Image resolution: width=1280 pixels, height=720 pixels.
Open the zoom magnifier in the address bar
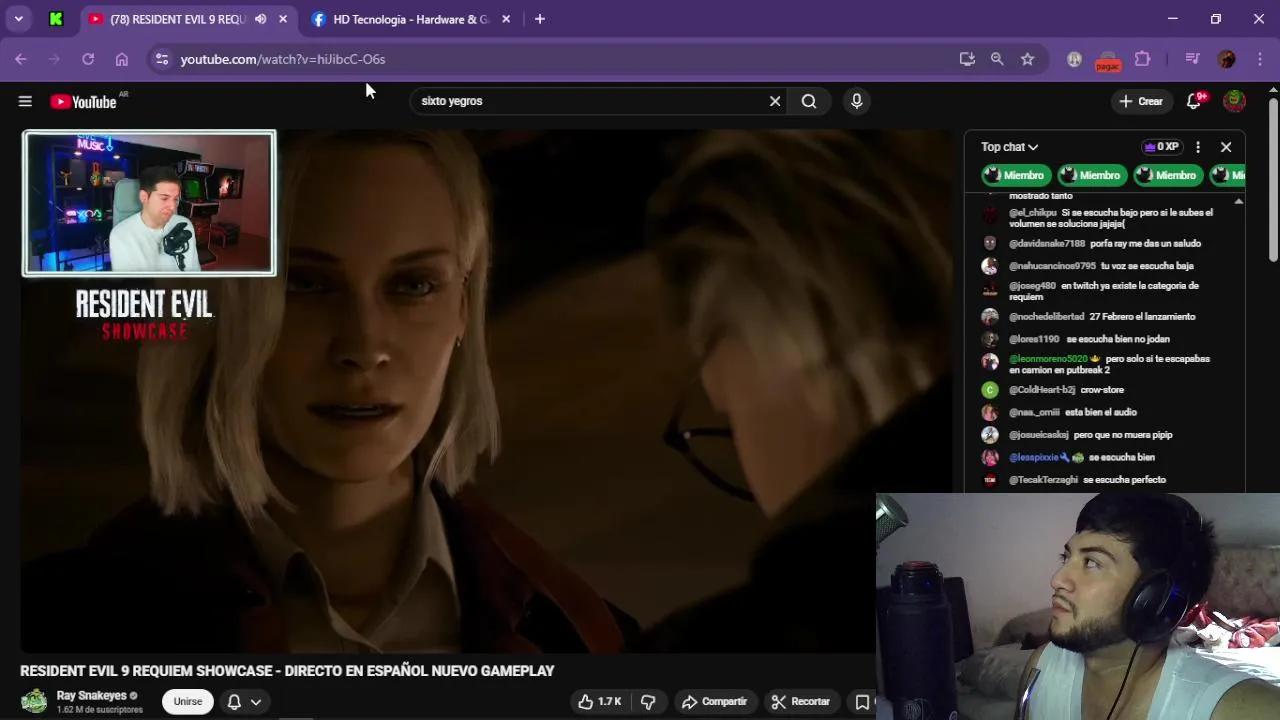point(997,59)
